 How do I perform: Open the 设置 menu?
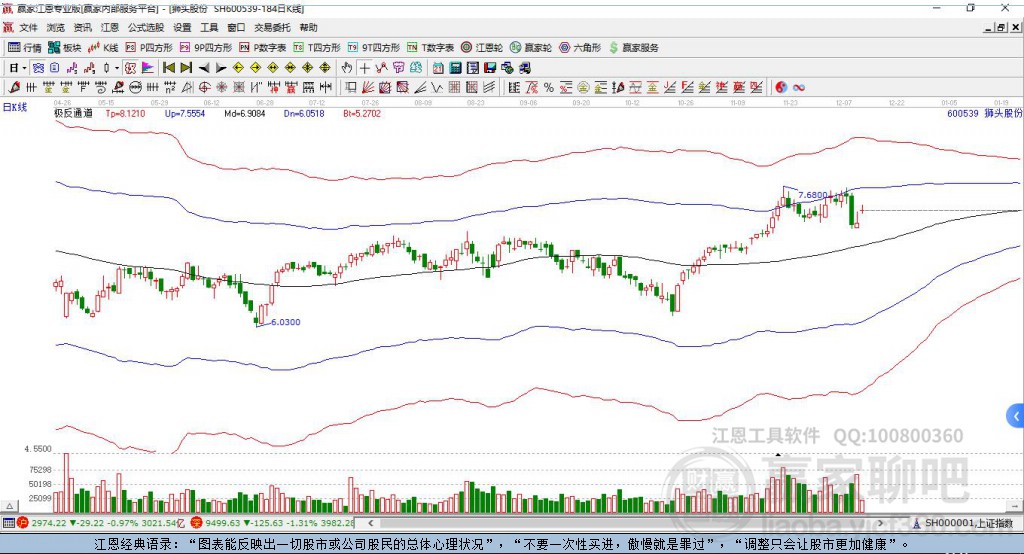182,27
